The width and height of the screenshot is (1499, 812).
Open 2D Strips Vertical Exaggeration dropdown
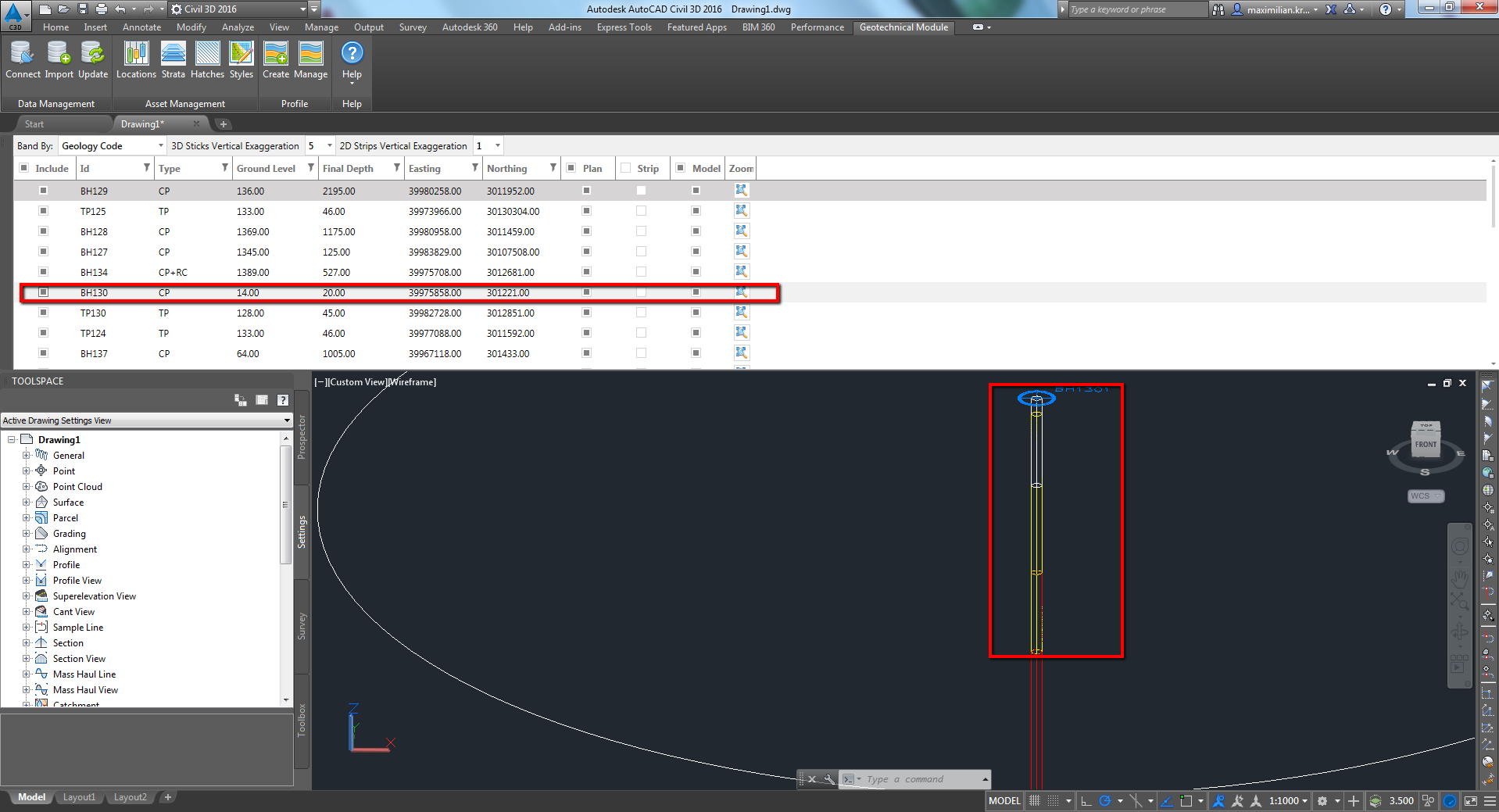(x=488, y=146)
